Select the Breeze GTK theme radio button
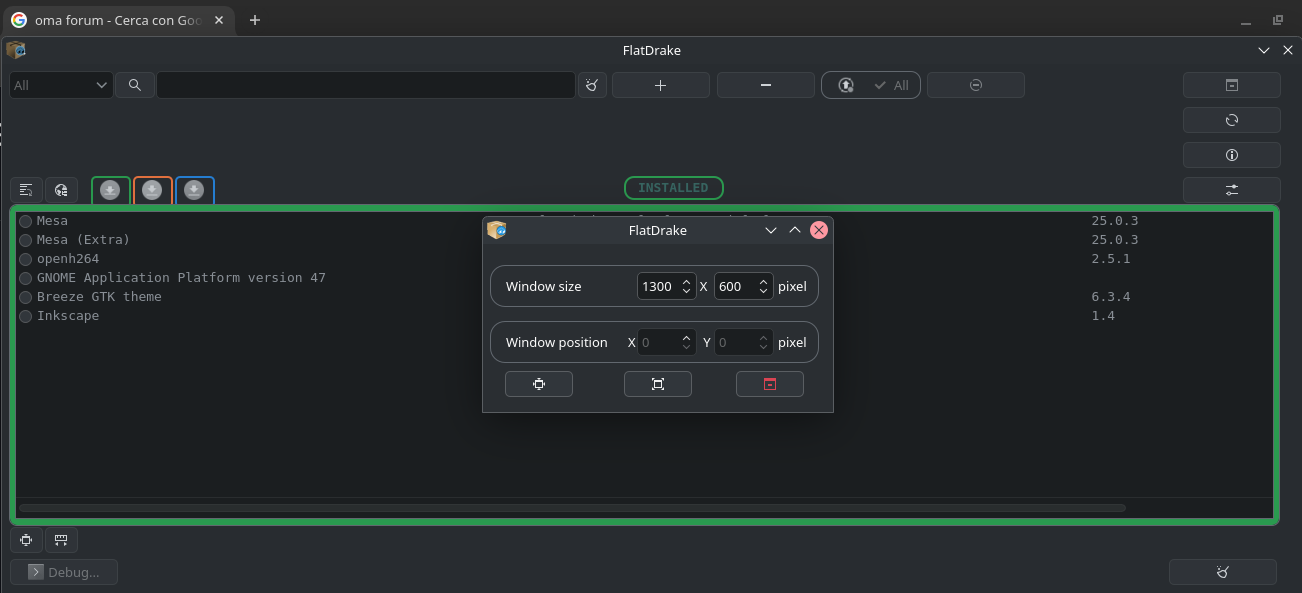Image resolution: width=1302 pixels, height=593 pixels. point(26,297)
